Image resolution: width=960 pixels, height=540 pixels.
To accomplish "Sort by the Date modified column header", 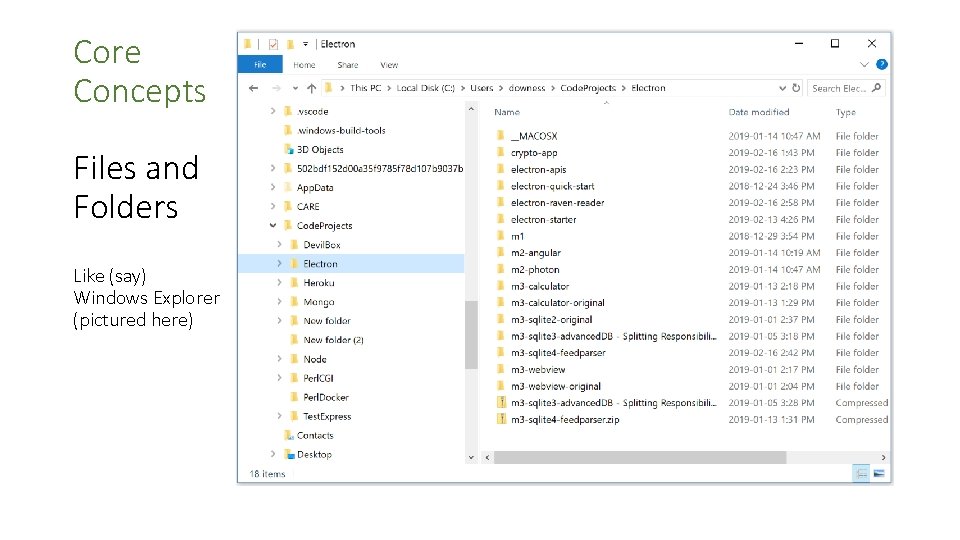I will [759, 112].
